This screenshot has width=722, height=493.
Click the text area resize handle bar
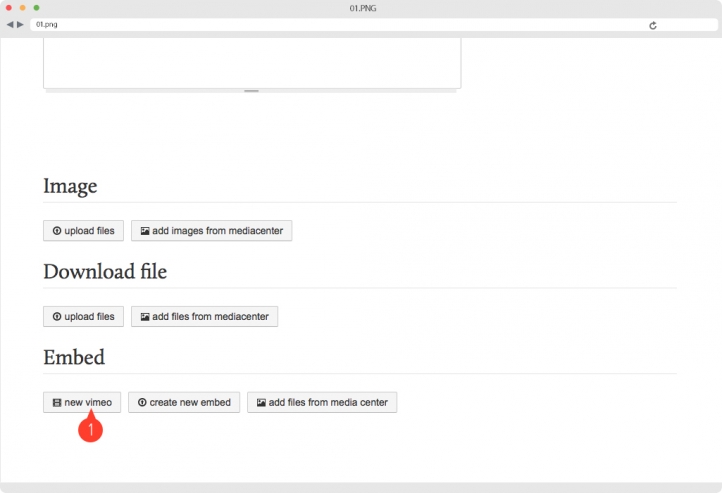pos(251,91)
